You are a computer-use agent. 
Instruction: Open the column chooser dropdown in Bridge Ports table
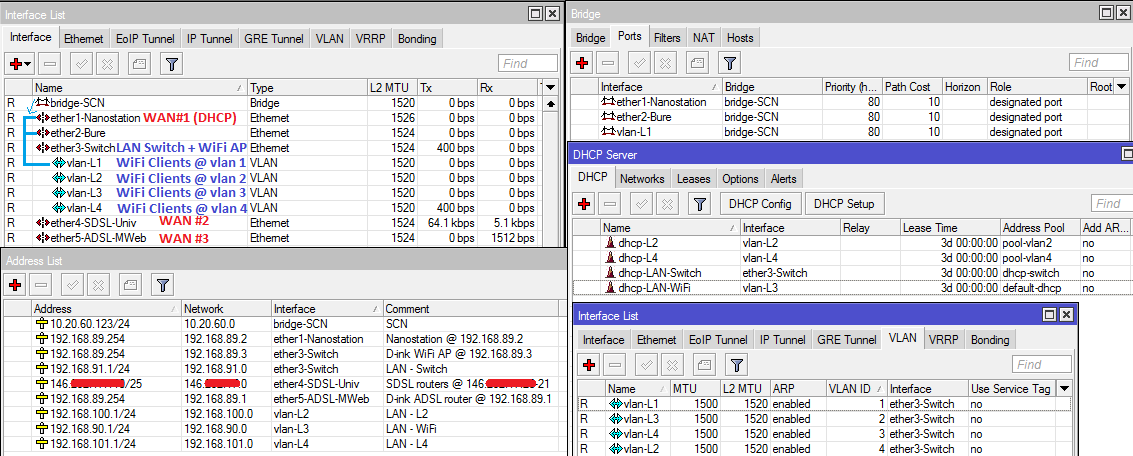(1121, 87)
